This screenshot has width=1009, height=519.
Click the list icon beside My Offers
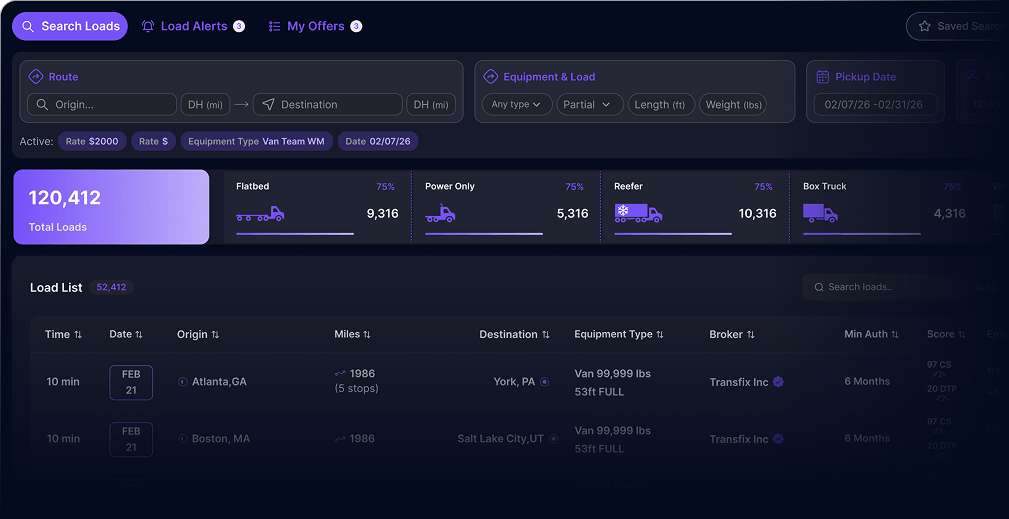pyautogui.click(x=274, y=26)
